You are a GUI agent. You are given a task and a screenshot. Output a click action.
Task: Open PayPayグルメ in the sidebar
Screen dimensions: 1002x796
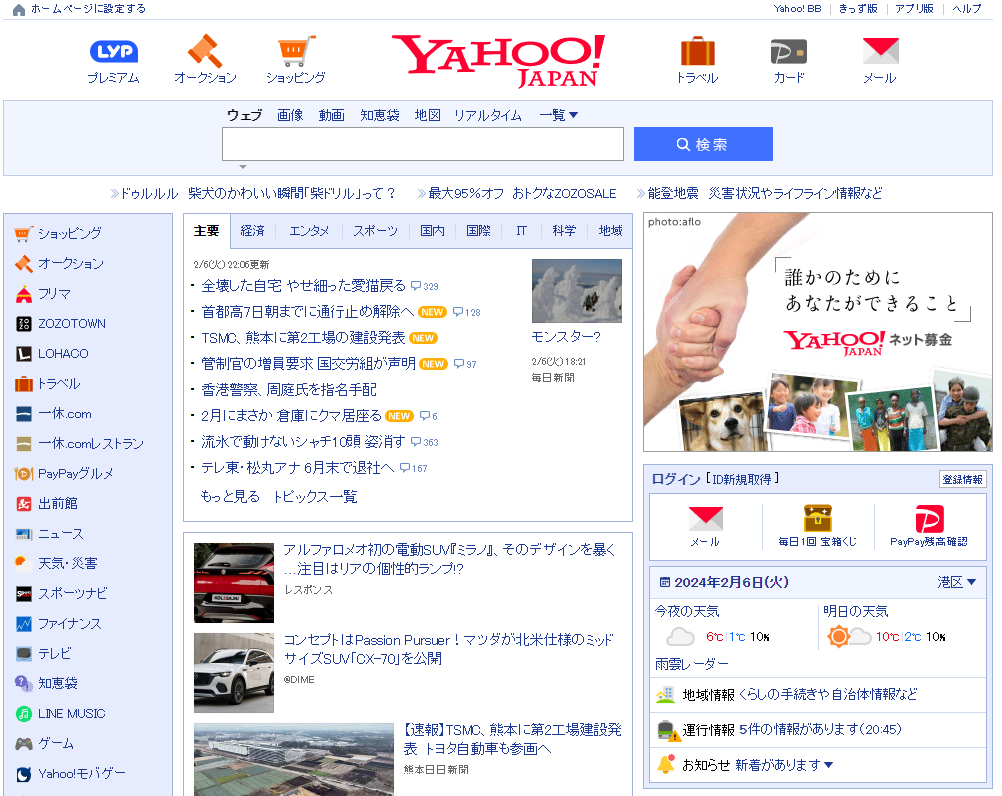pyautogui.click(x=75, y=474)
